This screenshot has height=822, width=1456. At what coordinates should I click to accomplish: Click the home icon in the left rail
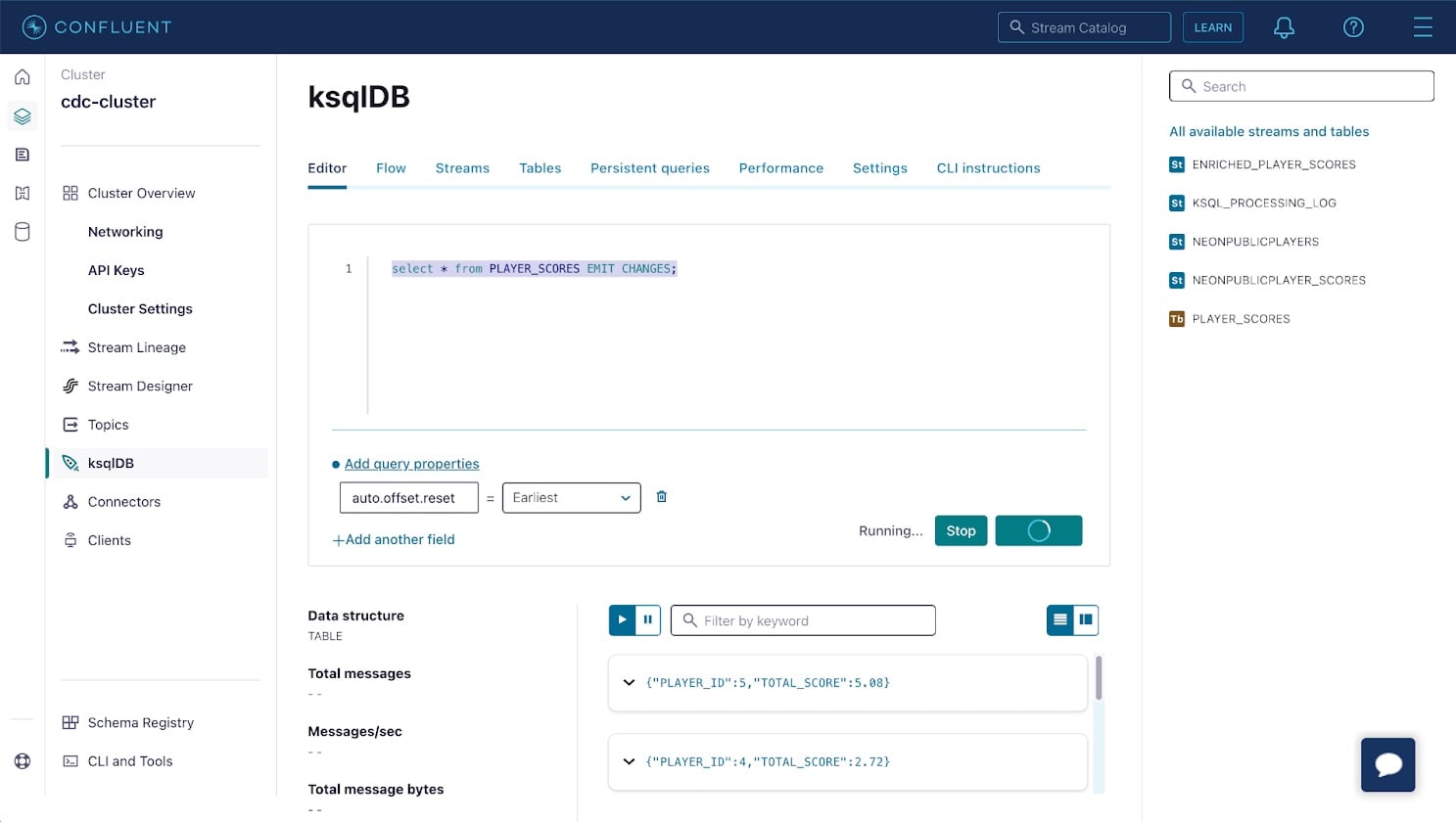pos(22,76)
